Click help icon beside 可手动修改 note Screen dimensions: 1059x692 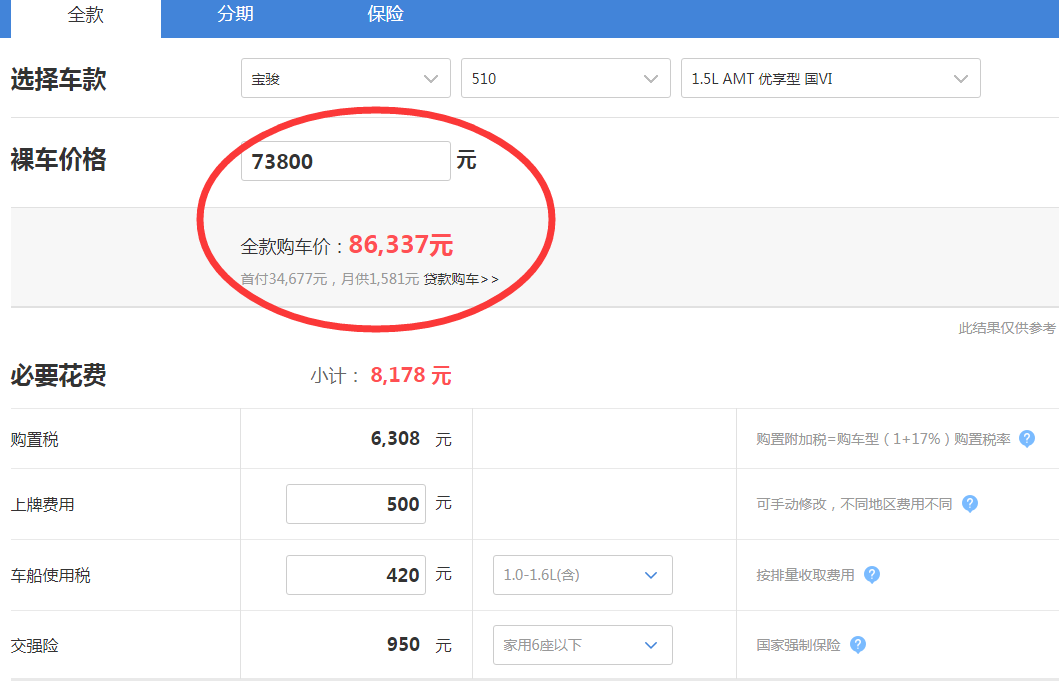tap(969, 504)
